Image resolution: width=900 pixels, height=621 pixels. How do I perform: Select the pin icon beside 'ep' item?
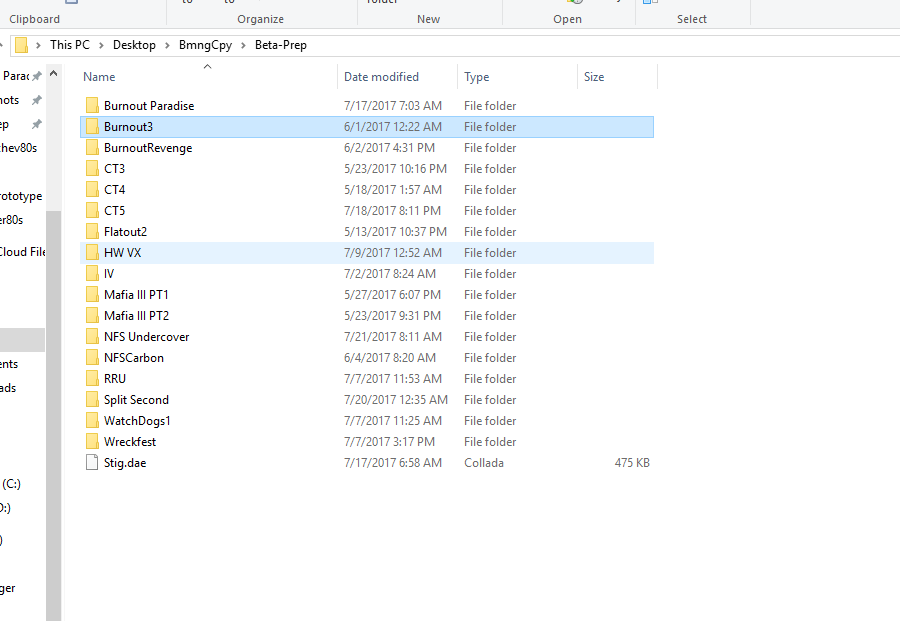[37, 124]
